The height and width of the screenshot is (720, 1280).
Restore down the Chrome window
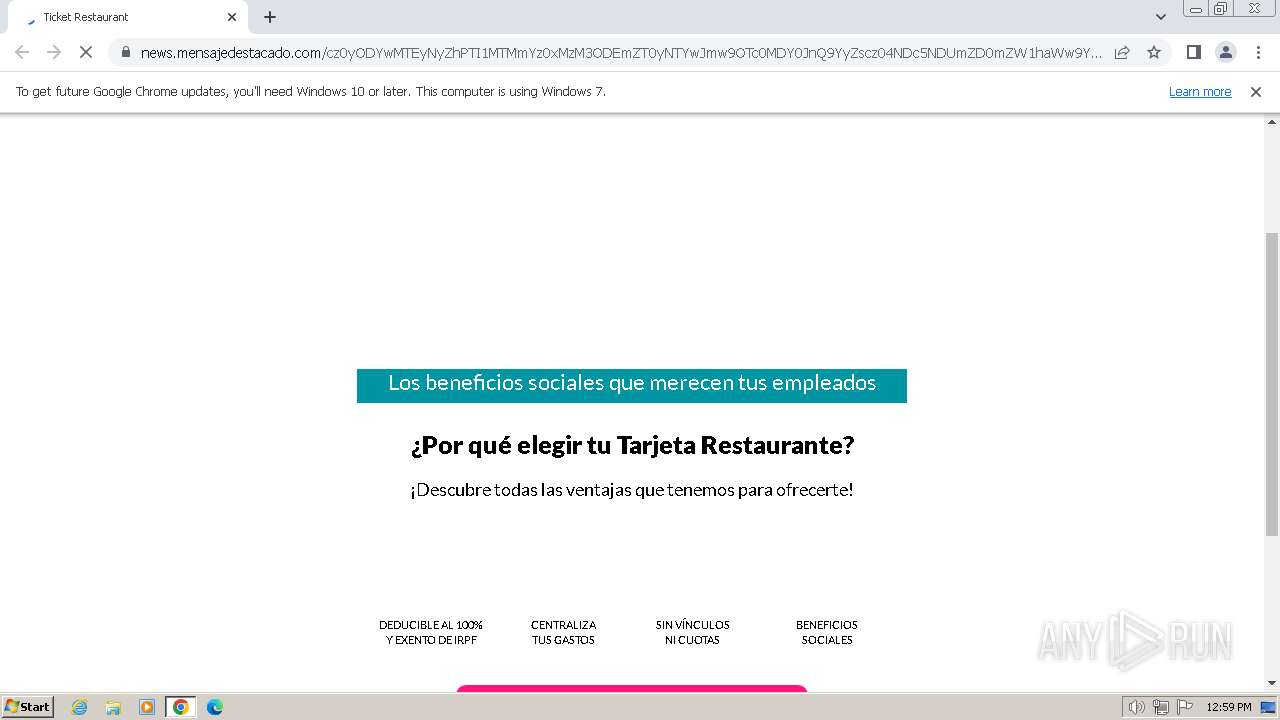pyautogui.click(x=1221, y=9)
